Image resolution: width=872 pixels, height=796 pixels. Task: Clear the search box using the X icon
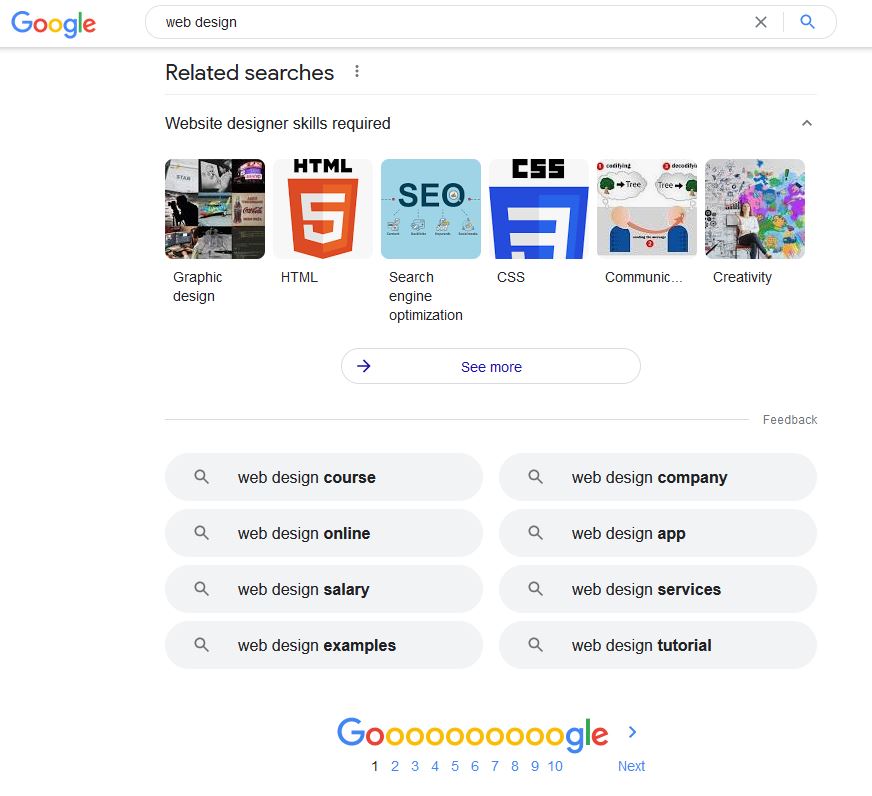click(761, 21)
